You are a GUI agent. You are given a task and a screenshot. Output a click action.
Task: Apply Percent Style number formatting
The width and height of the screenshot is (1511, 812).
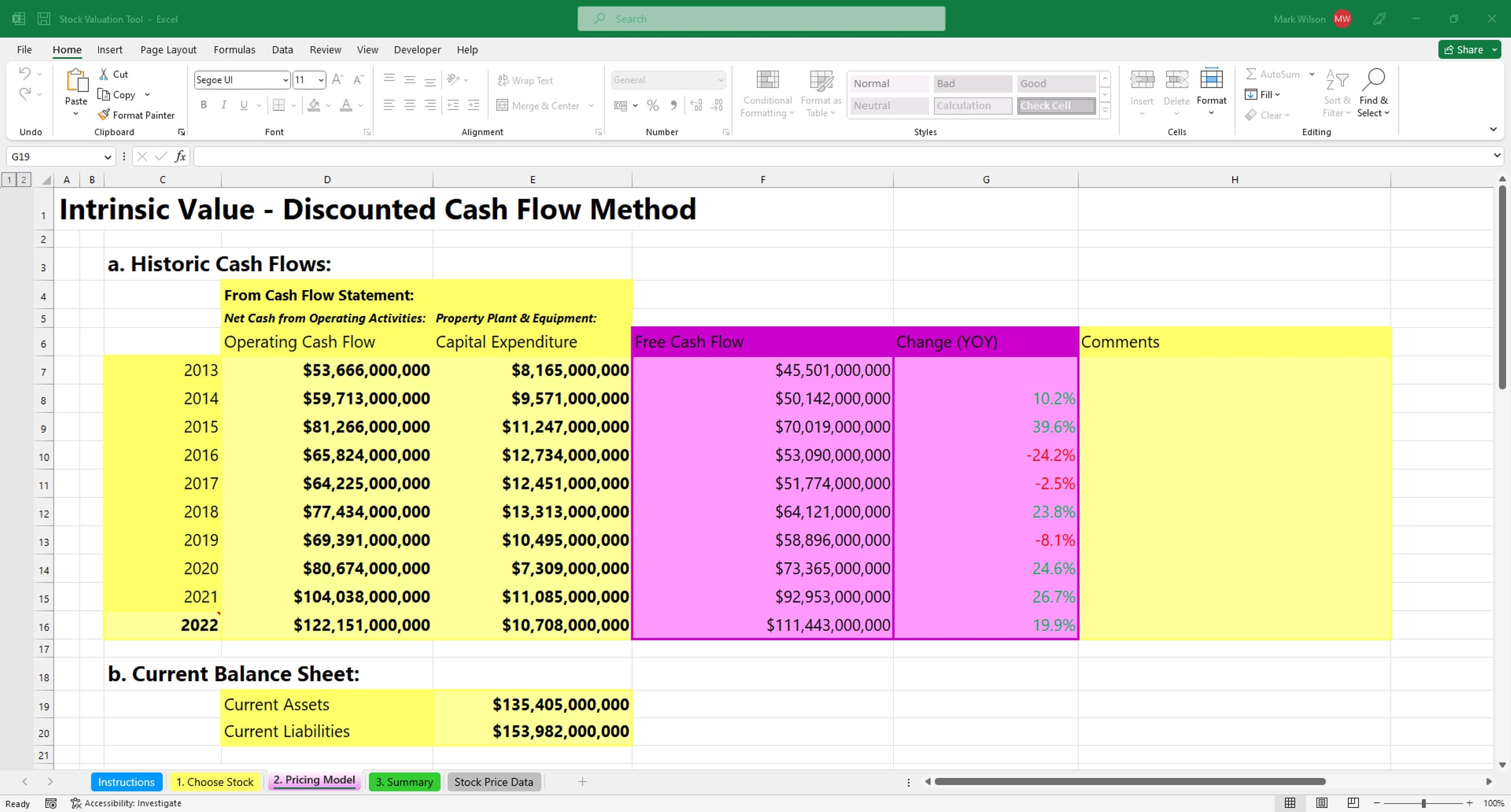[653, 106]
